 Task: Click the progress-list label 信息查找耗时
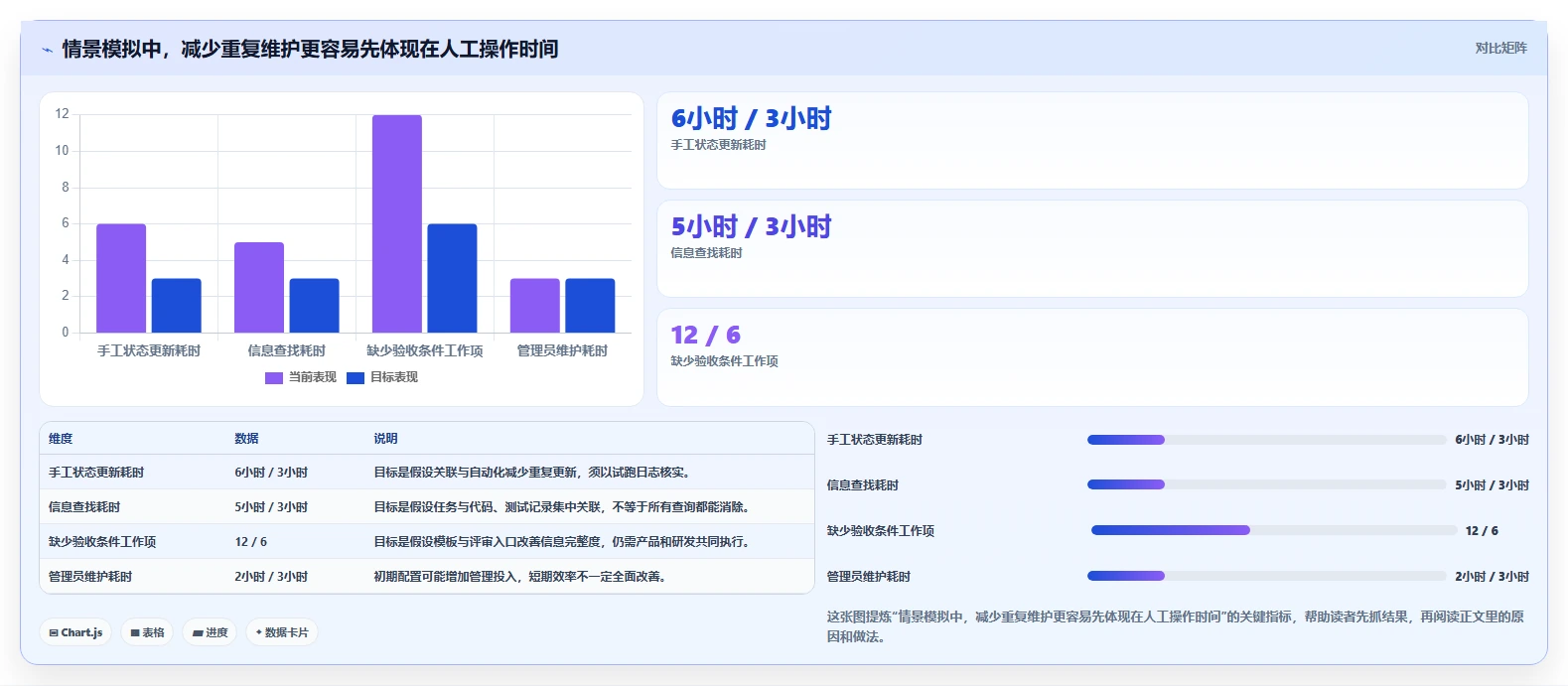coord(863,485)
